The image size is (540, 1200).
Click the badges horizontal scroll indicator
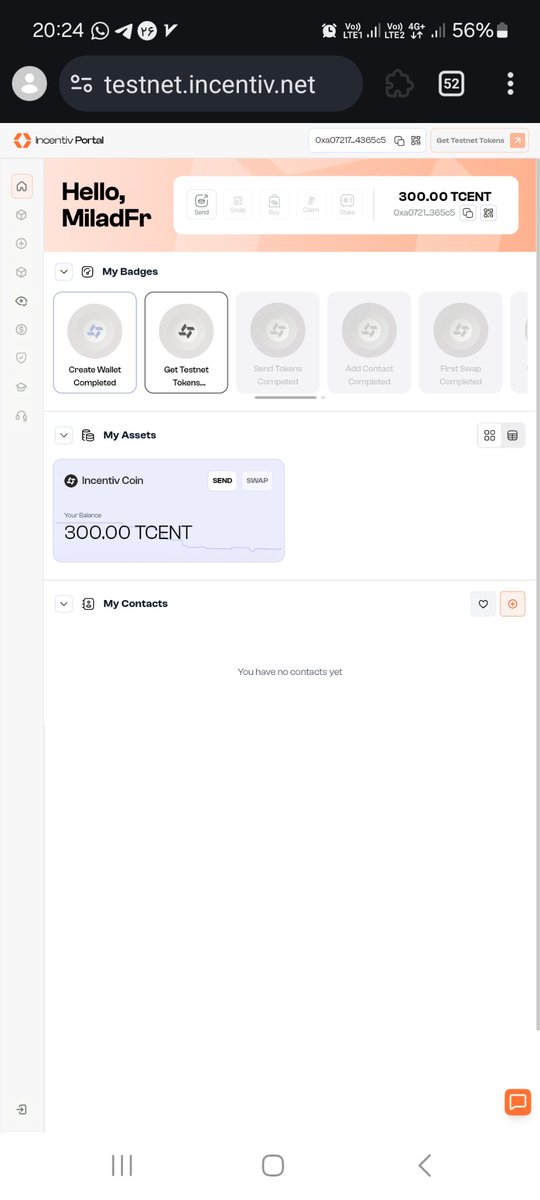286,397
